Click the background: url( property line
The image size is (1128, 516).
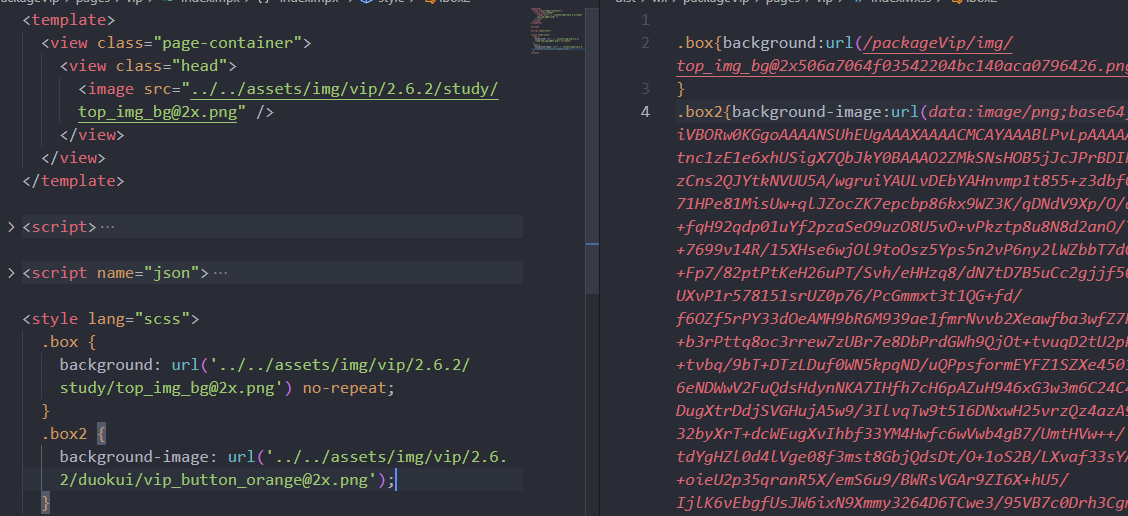point(265,366)
